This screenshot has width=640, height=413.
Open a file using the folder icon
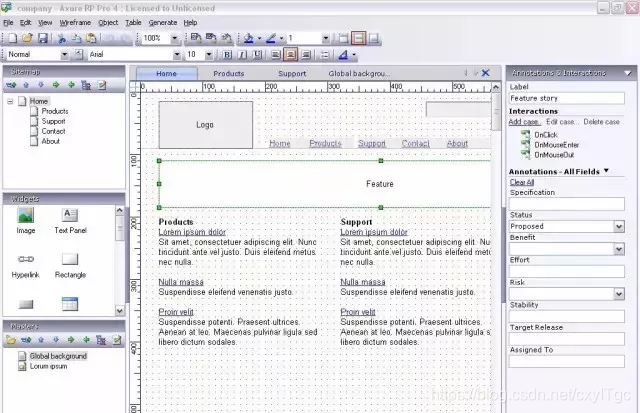[27, 38]
